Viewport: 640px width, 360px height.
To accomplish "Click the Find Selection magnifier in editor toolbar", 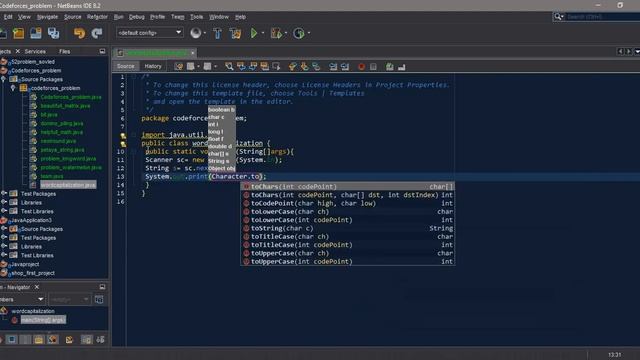I will [x=229, y=66].
